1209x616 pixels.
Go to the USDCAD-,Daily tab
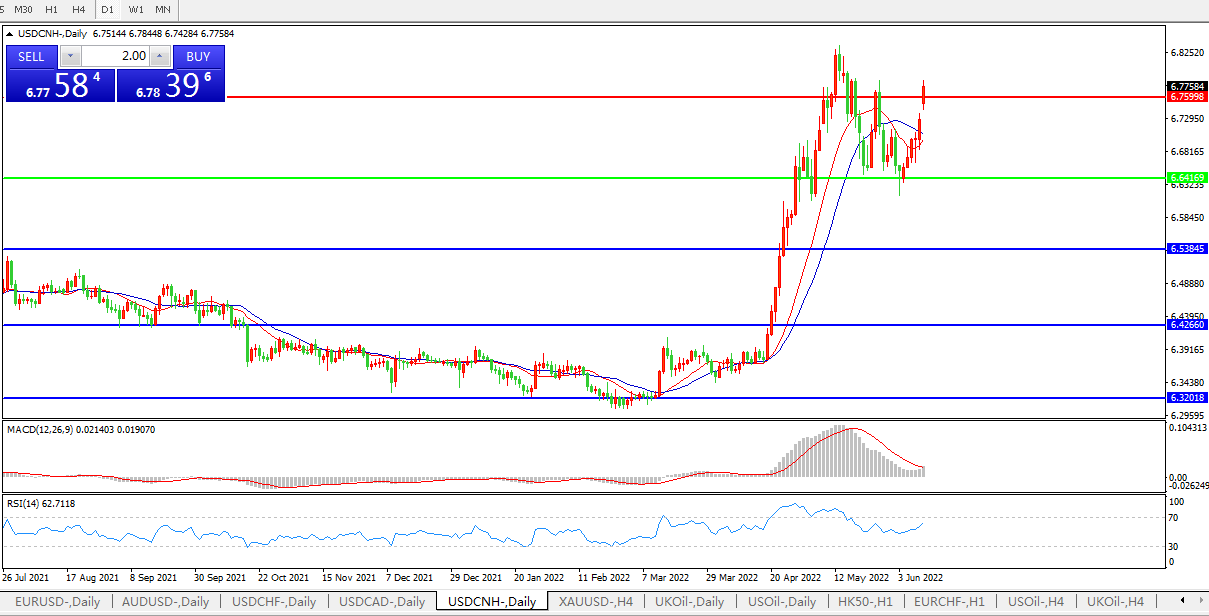[381, 602]
